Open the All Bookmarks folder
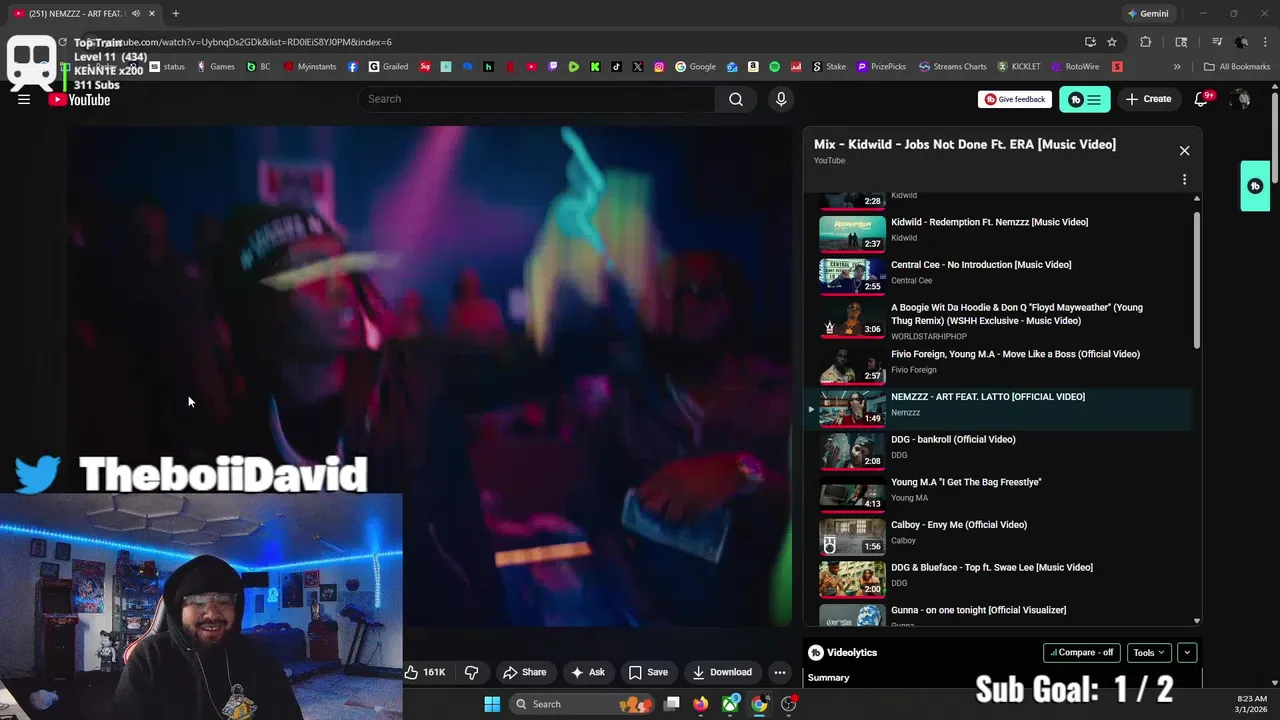This screenshot has height=720, width=1280. click(1237, 67)
